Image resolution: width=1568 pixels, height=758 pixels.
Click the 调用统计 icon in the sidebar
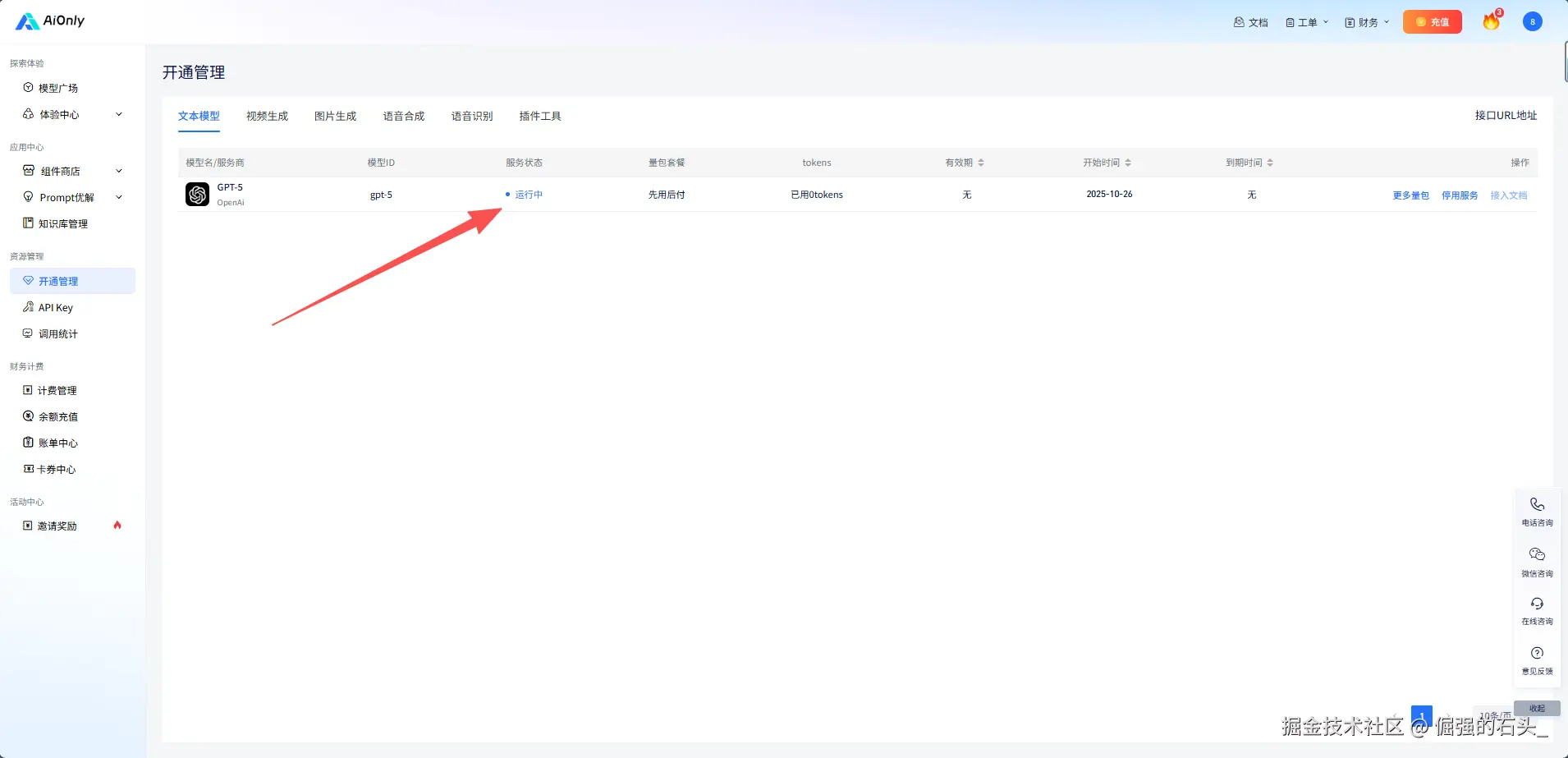tap(28, 333)
